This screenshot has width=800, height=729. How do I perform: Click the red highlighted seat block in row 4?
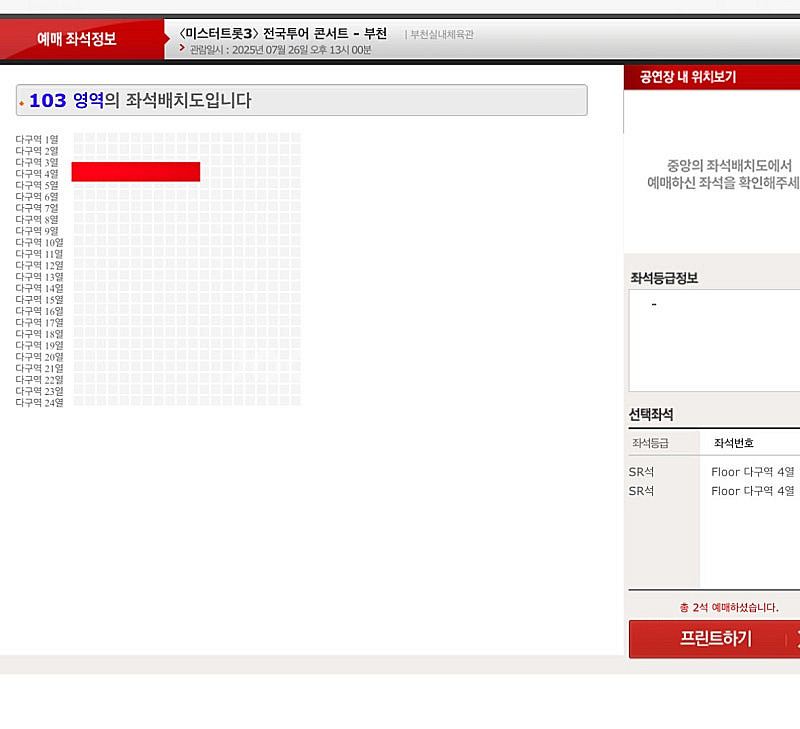click(x=136, y=172)
